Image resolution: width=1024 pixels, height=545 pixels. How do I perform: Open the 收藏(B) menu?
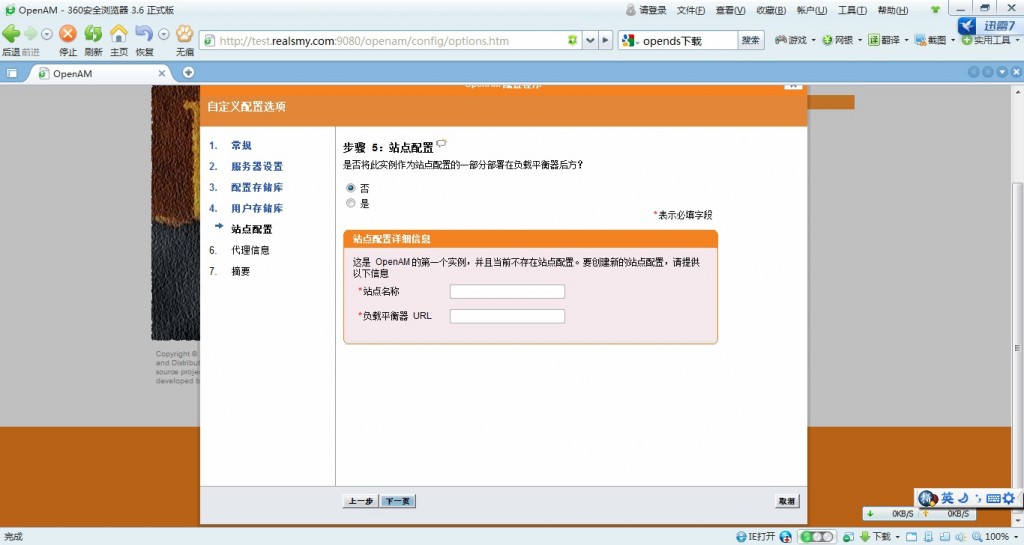(x=771, y=10)
